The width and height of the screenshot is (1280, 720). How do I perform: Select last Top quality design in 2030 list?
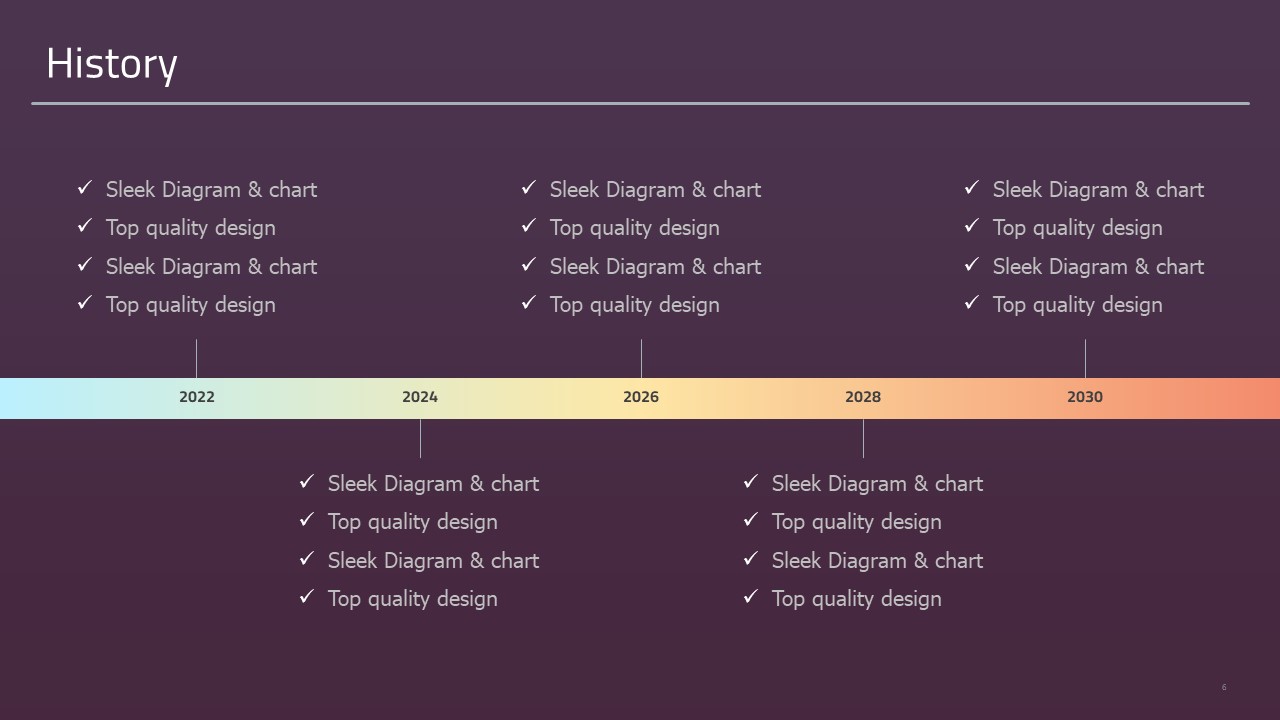coord(1077,305)
